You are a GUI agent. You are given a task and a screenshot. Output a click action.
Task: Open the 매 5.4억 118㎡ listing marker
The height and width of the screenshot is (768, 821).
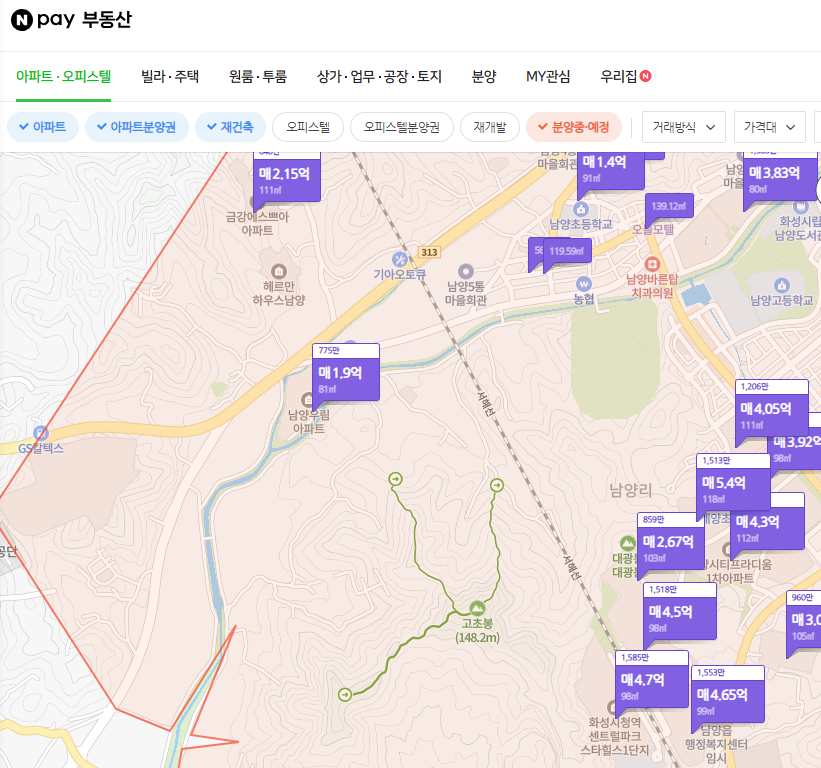(x=733, y=483)
